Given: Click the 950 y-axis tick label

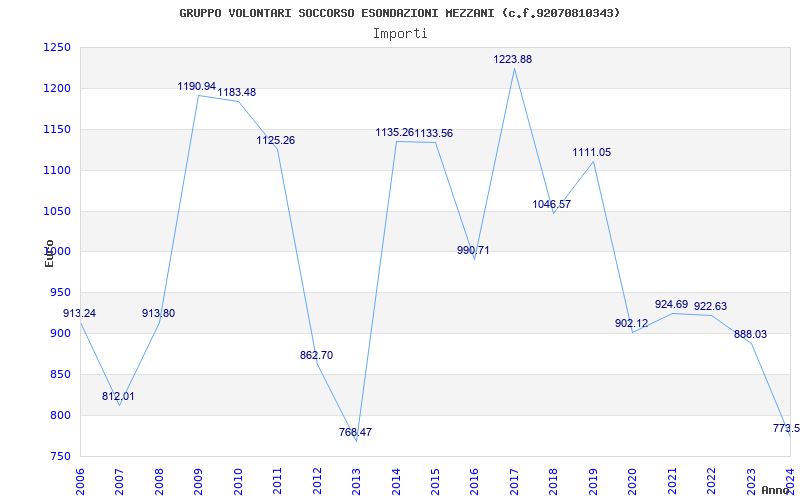Looking at the screenshot, I should coord(59,292).
